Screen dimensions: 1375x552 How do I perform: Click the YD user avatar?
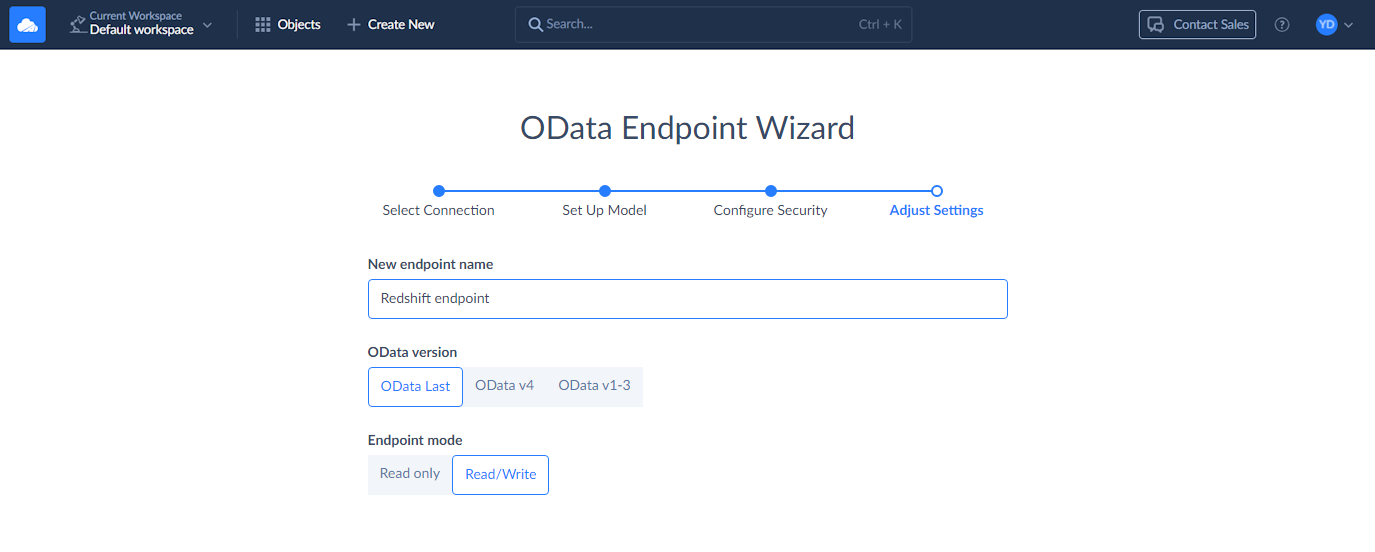click(1326, 24)
